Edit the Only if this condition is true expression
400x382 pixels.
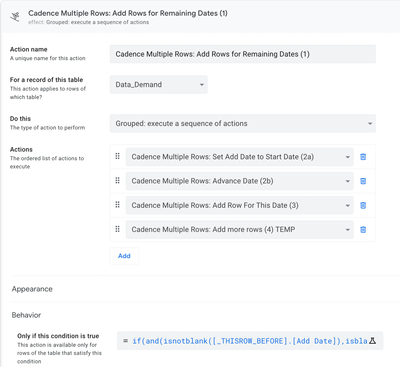(x=250, y=341)
